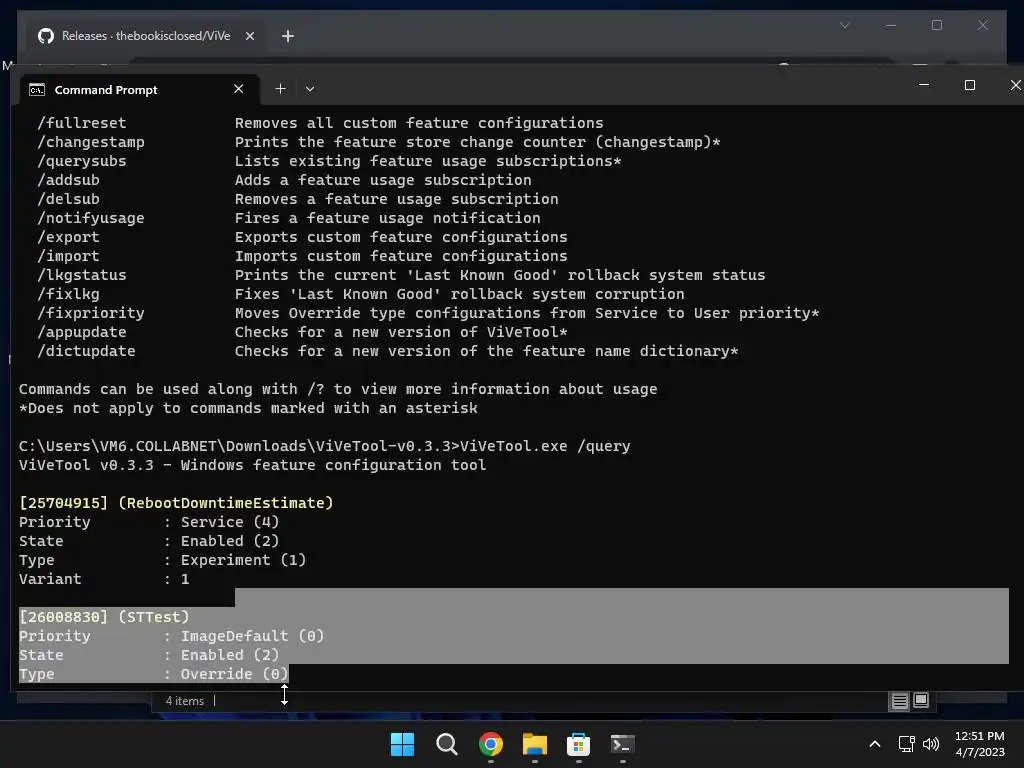Open Google Chrome from taskbar

coord(490,744)
